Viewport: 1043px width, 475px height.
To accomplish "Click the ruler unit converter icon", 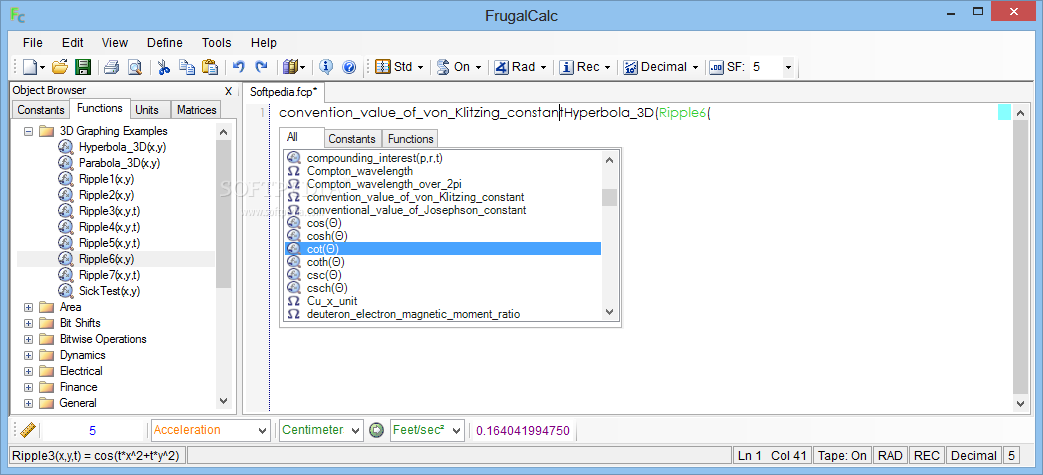I will click(x=27, y=430).
